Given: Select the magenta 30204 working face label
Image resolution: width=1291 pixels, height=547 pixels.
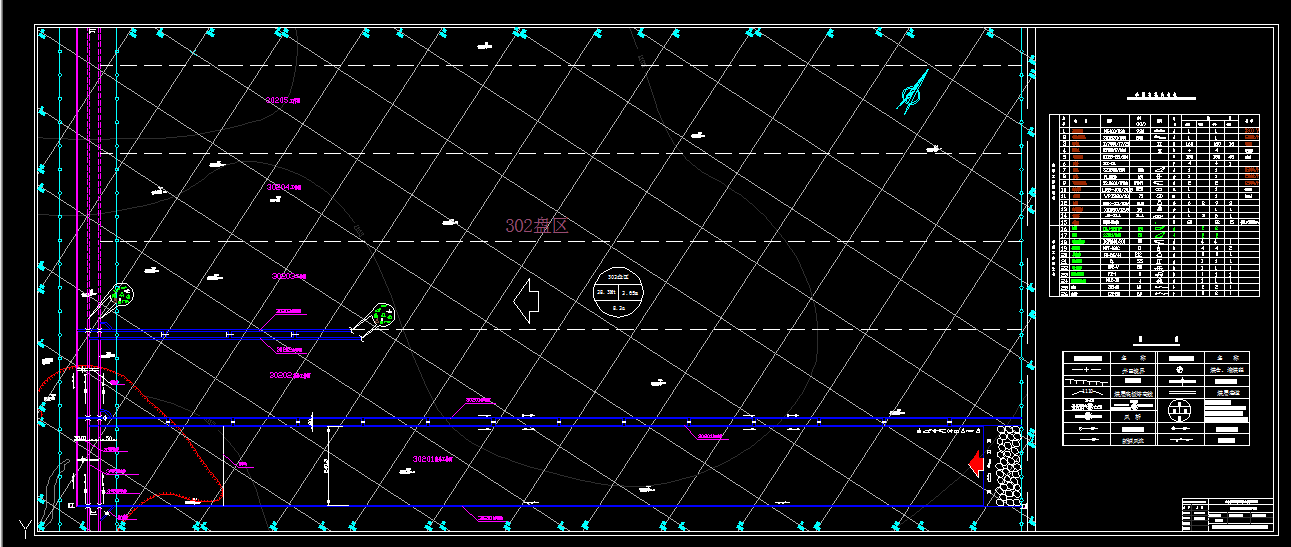Looking at the screenshot, I should coord(284,187).
